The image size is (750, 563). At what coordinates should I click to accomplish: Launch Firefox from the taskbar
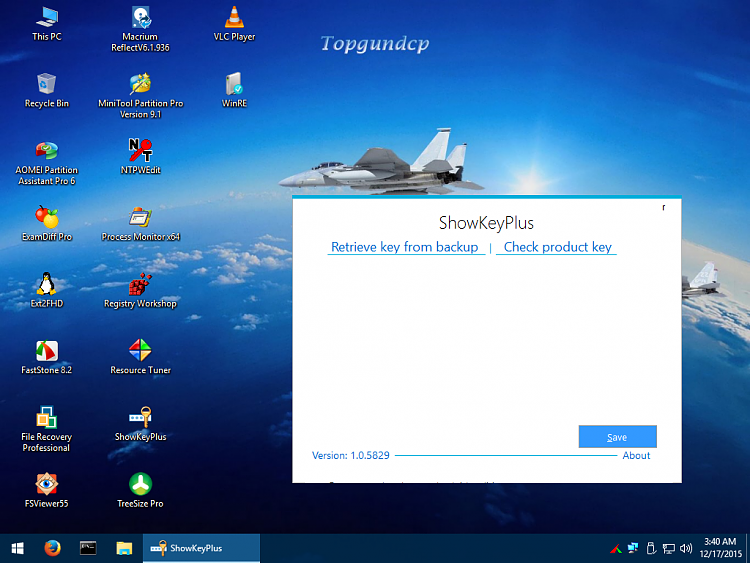[x=53, y=548]
